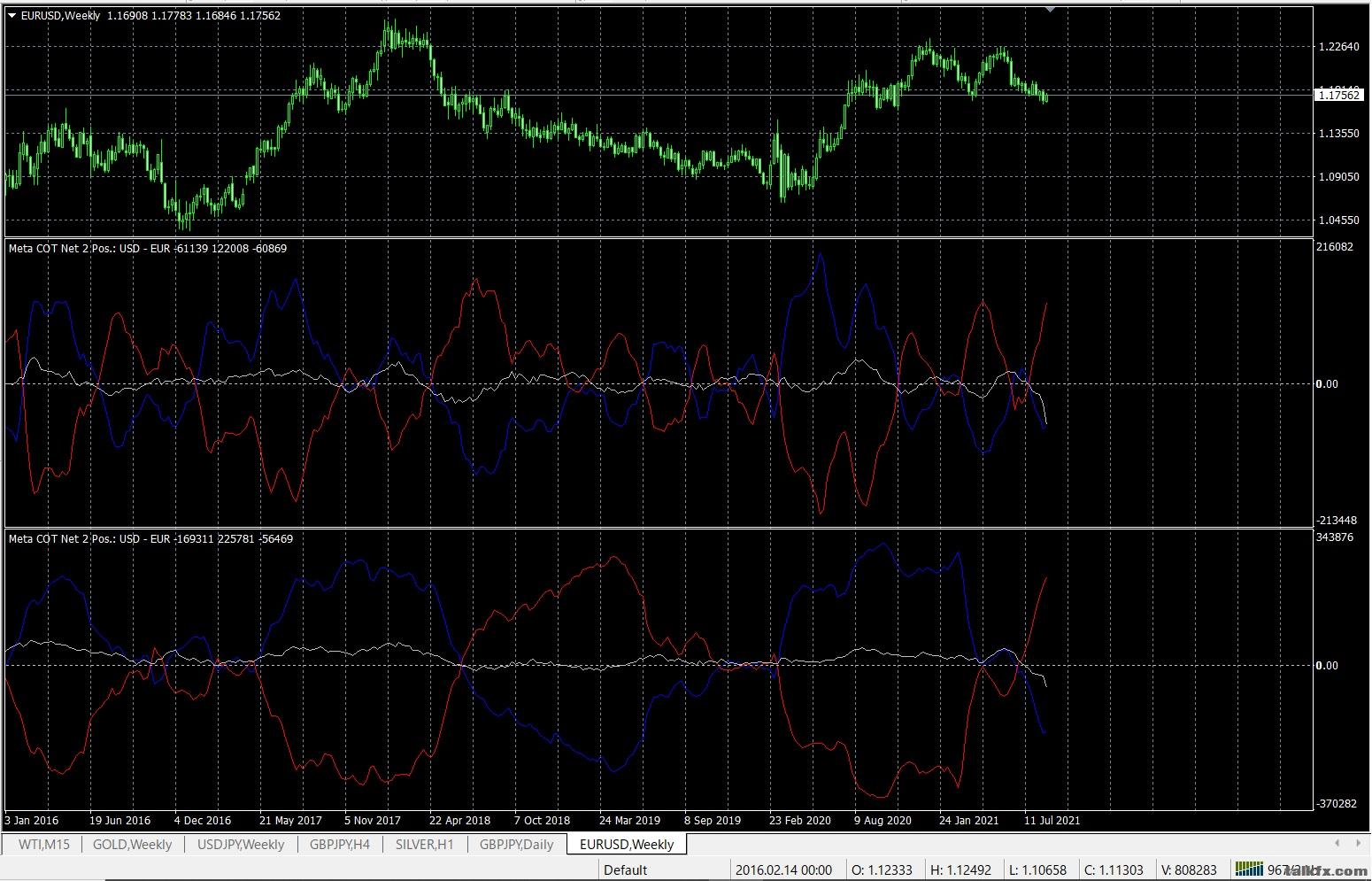Screen dimensions: 1372x881
Task: Open the GOLD,Weekly chart tab
Action: pos(133,844)
